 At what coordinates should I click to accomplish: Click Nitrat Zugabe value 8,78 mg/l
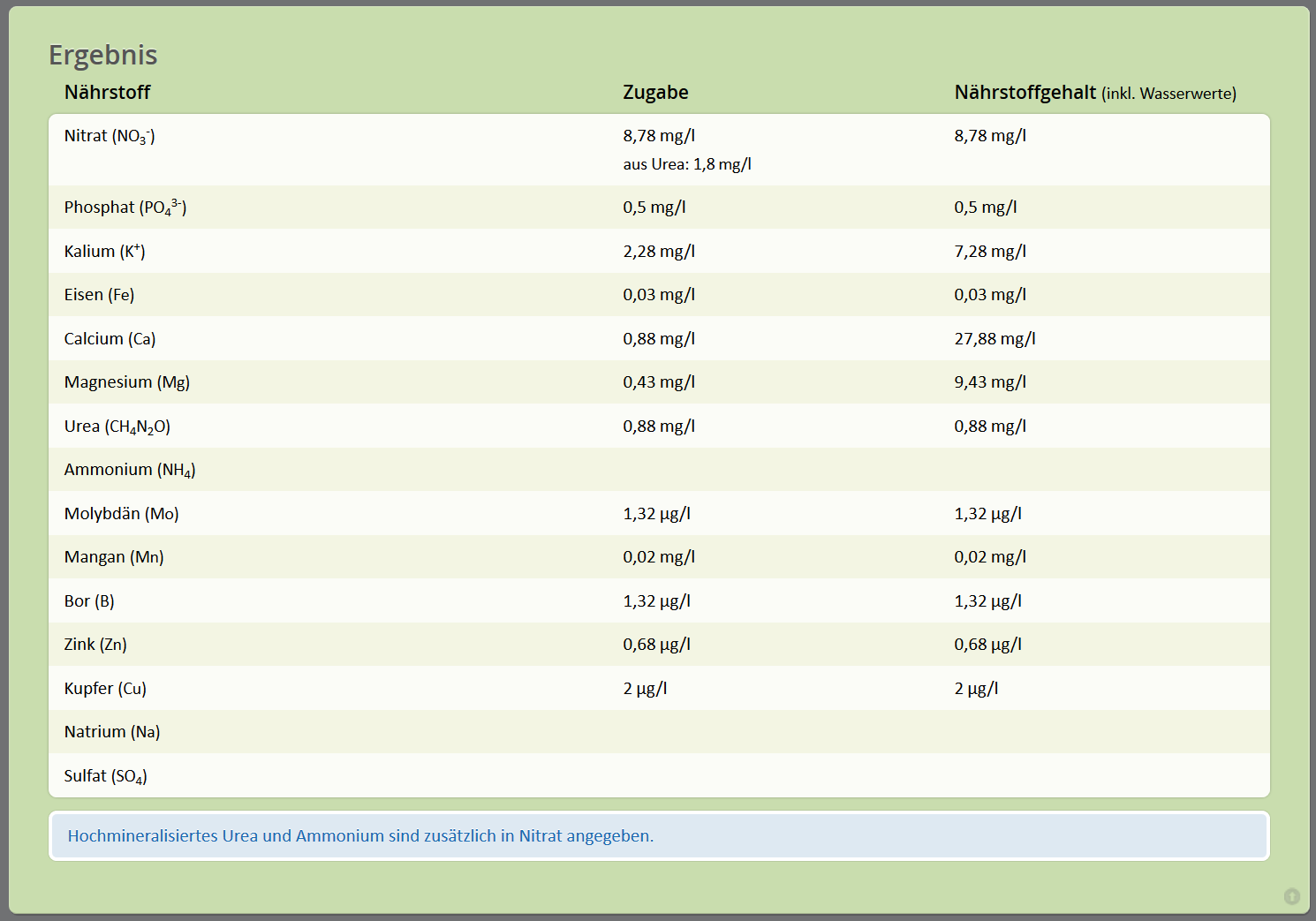(x=659, y=136)
